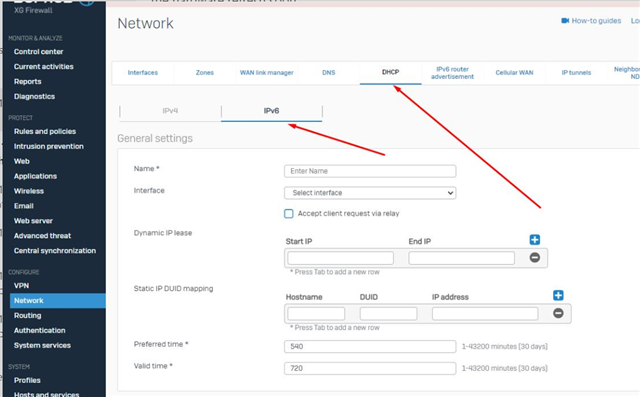Add a new Dynamic IP lease row
Image resolution: width=640 pixels, height=397 pixels.
pos(535,240)
